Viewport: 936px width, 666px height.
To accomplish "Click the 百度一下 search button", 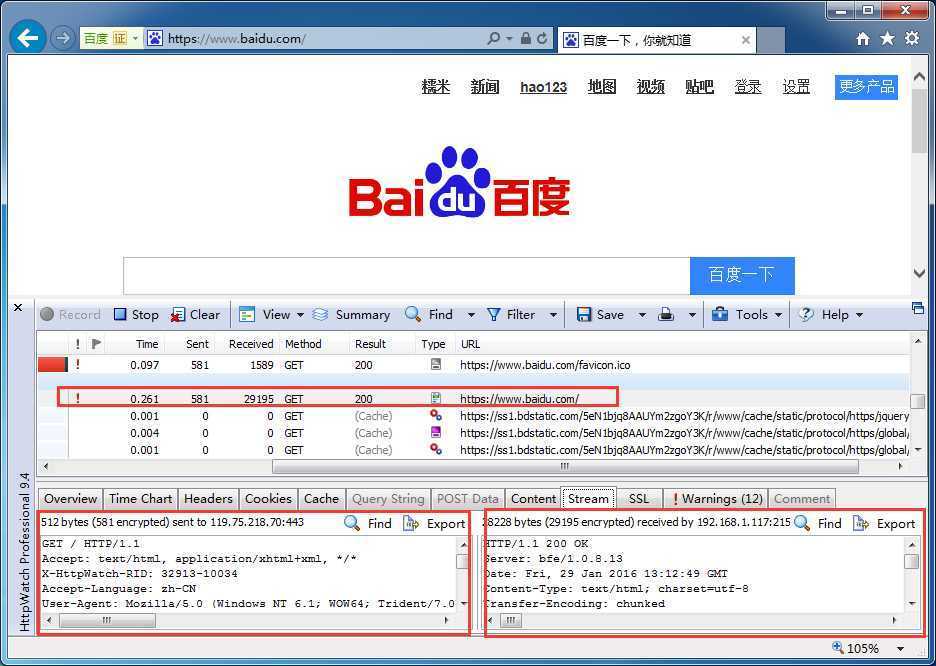I will 742,276.
